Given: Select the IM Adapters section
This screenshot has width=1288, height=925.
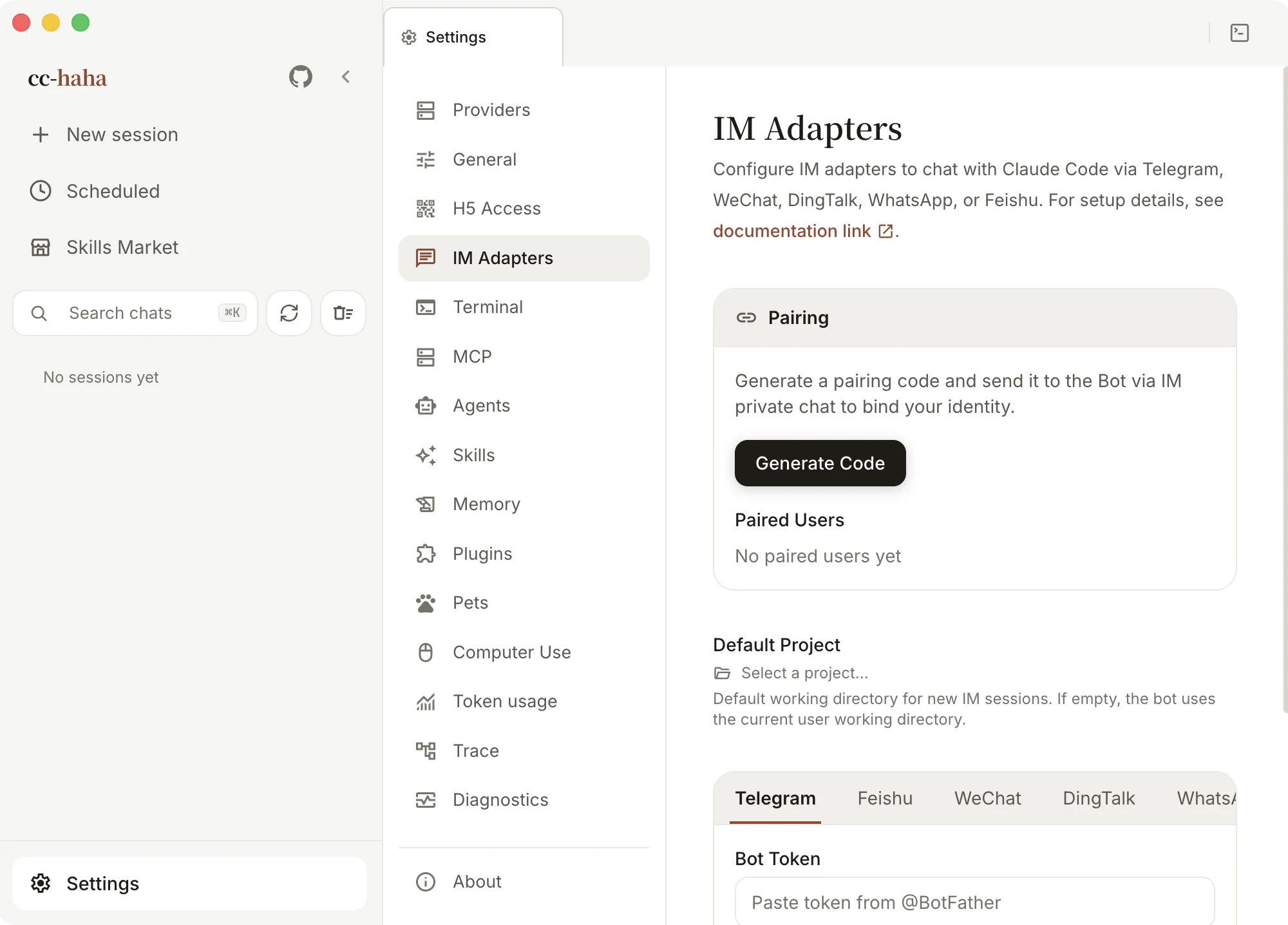Looking at the screenshot, I should click(x=524, y=258).
